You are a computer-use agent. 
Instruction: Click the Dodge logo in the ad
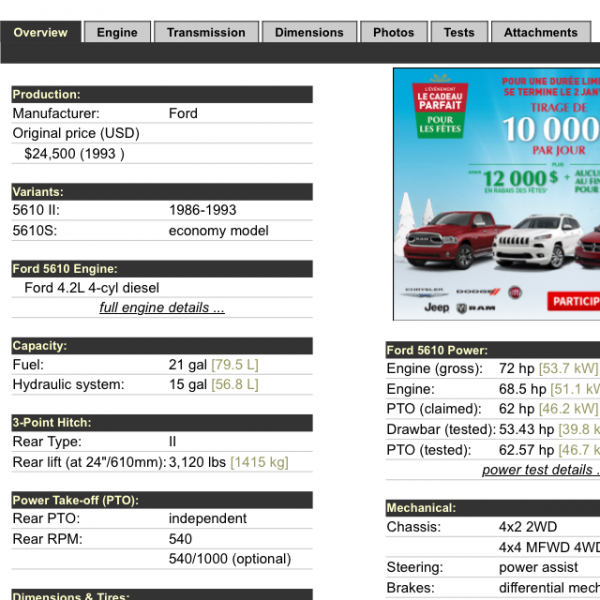pos(478,292)
